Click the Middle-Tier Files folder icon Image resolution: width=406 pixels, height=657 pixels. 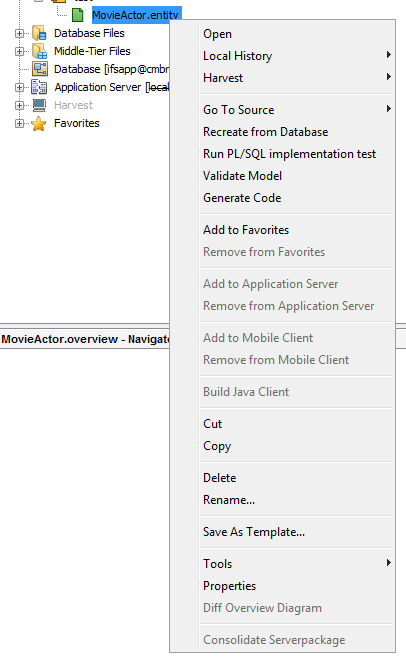(x=39, y=51)
